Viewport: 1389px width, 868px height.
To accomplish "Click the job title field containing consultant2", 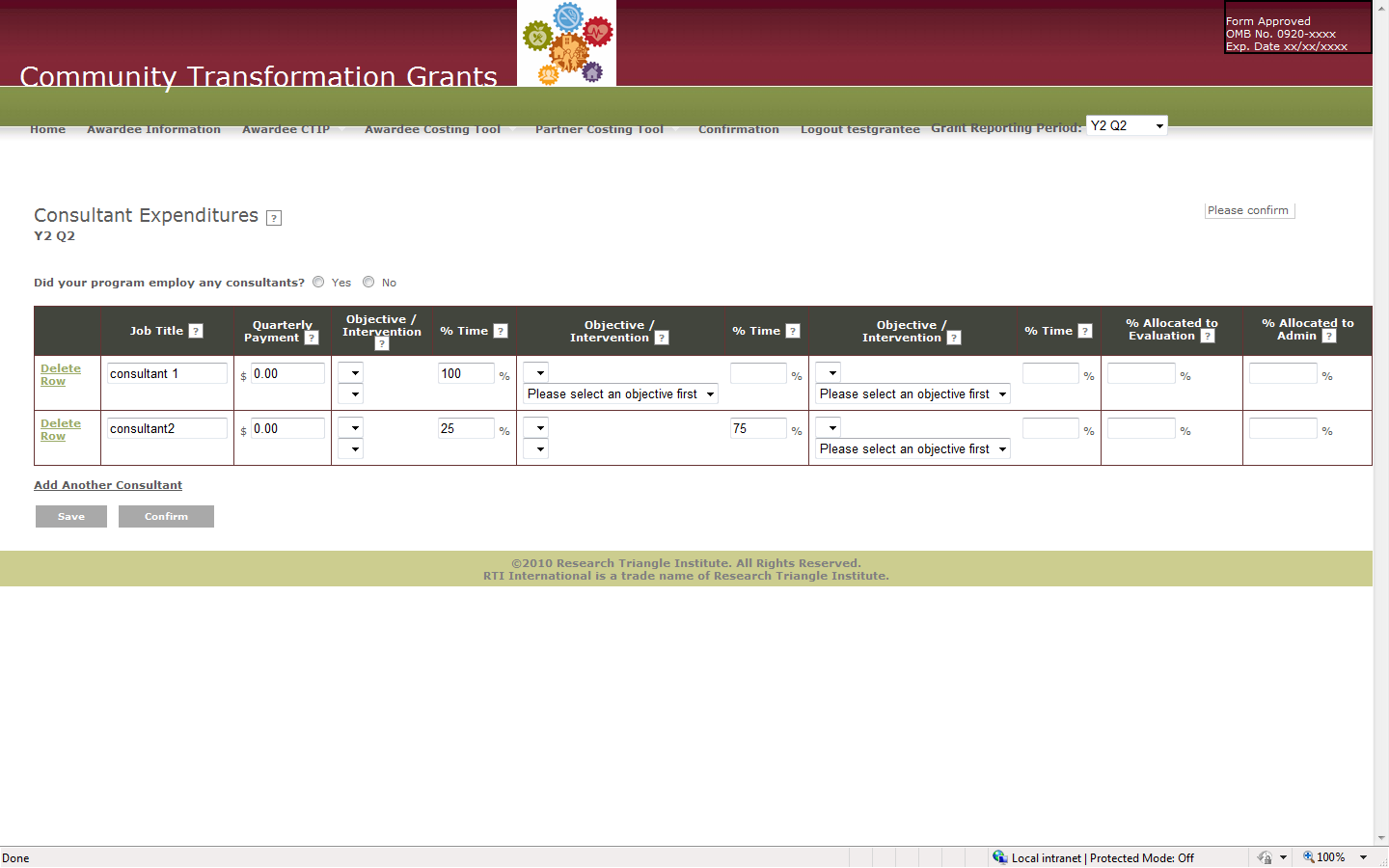I will point(167,428).
